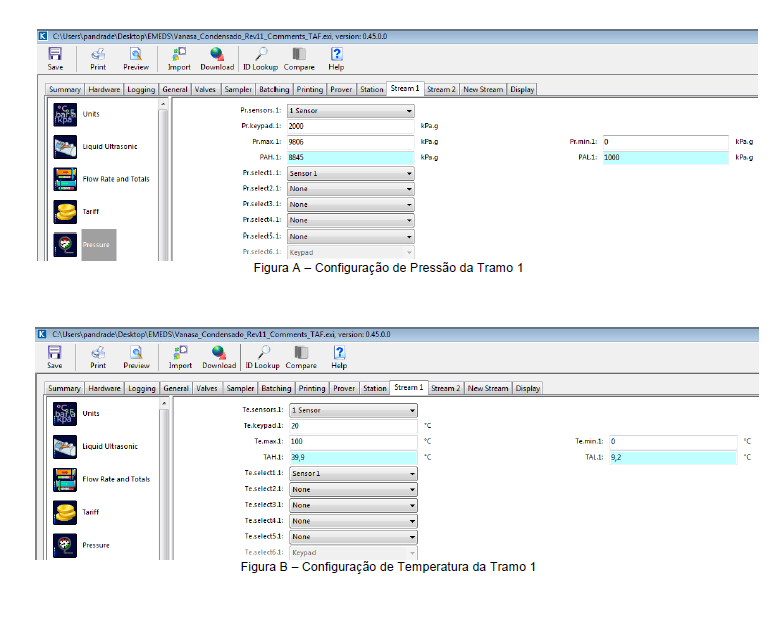Click Te.keypad.1 field showing 20

pos(354,426)
